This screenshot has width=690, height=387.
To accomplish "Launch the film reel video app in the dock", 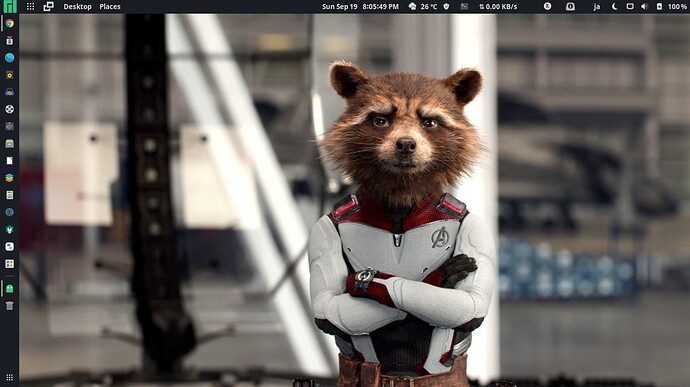I will [x=9, y=109].
